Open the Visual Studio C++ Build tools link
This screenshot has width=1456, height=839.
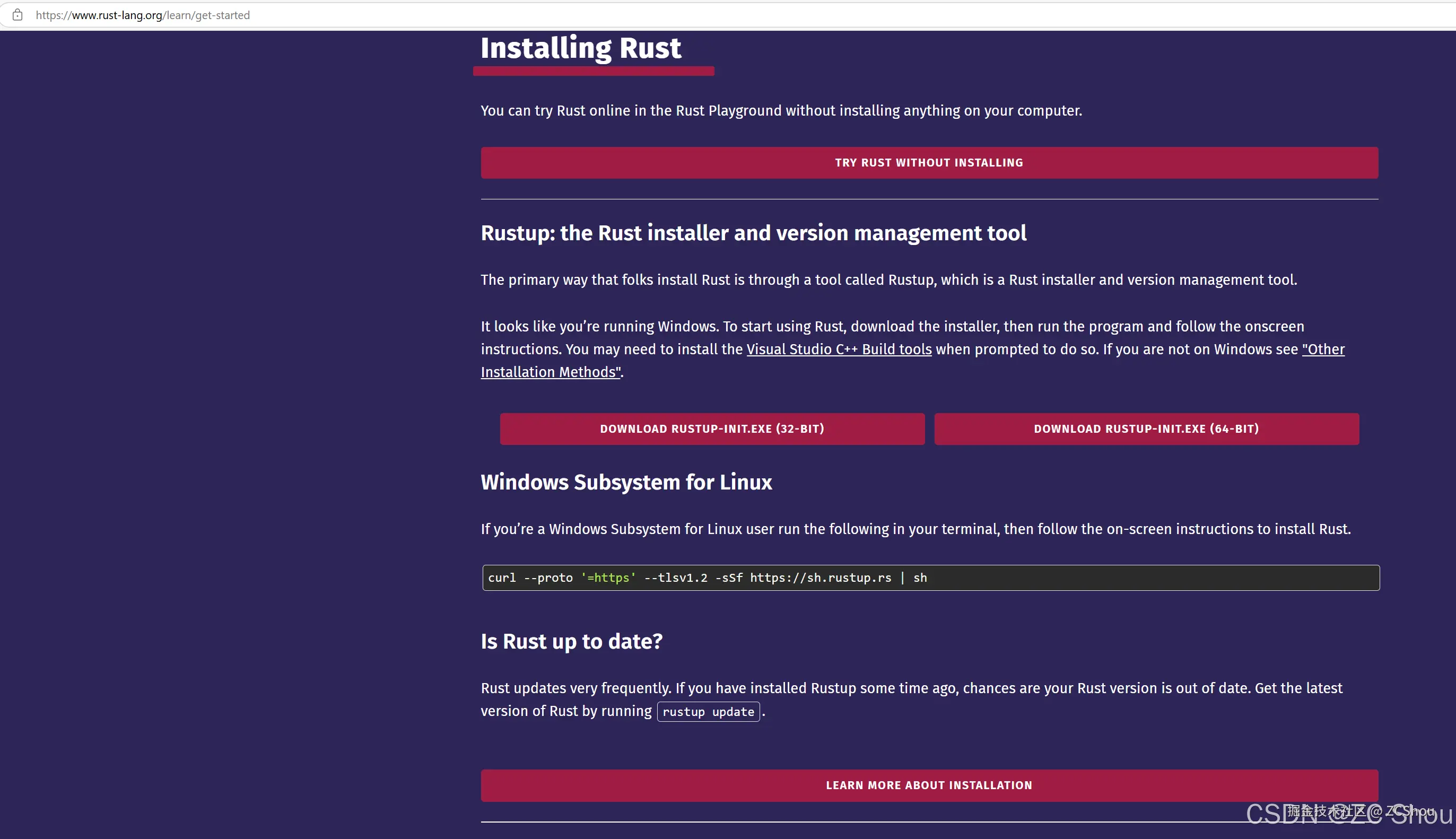click(x=839, y=349)
